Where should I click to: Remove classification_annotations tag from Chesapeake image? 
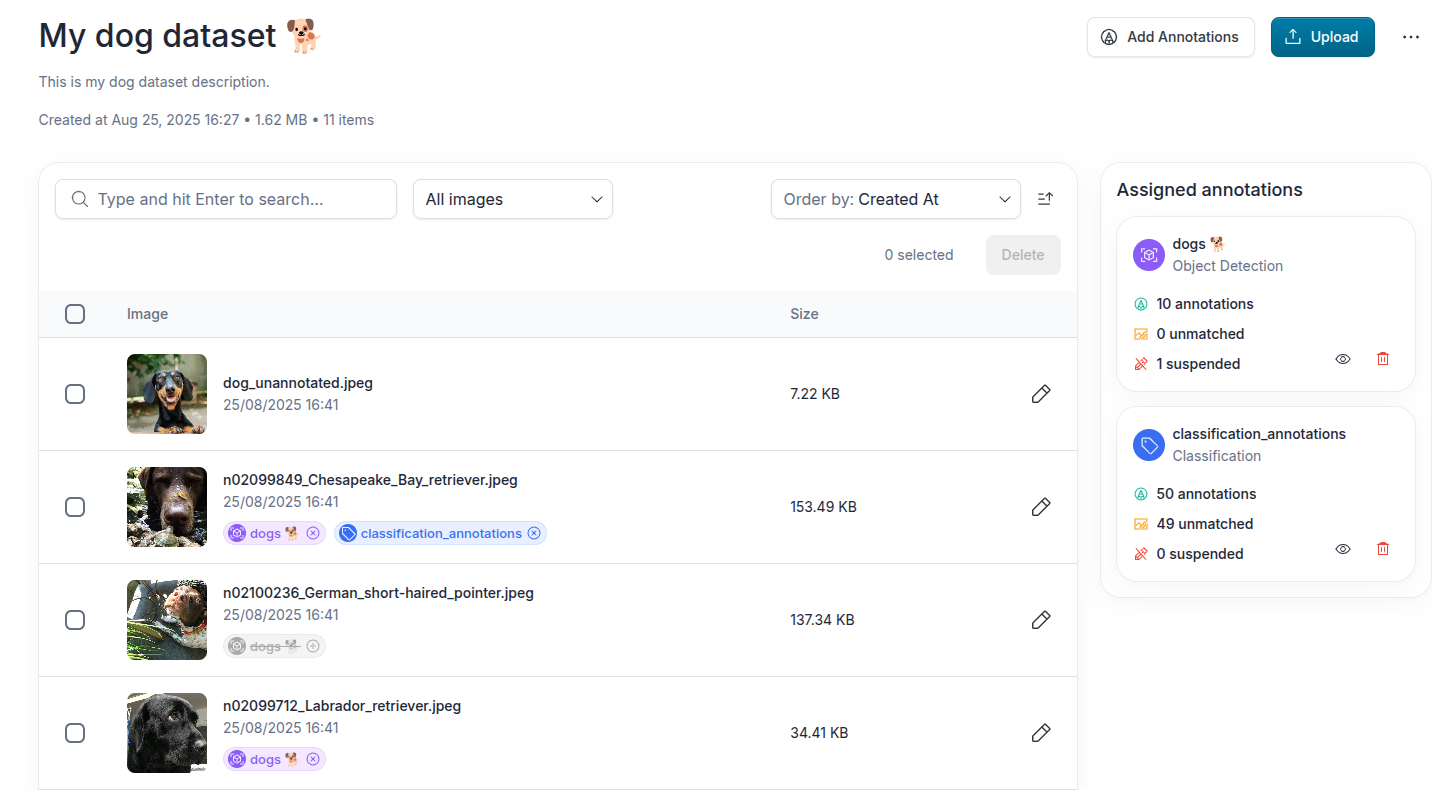pyautogui.click(x=534, y=533)
